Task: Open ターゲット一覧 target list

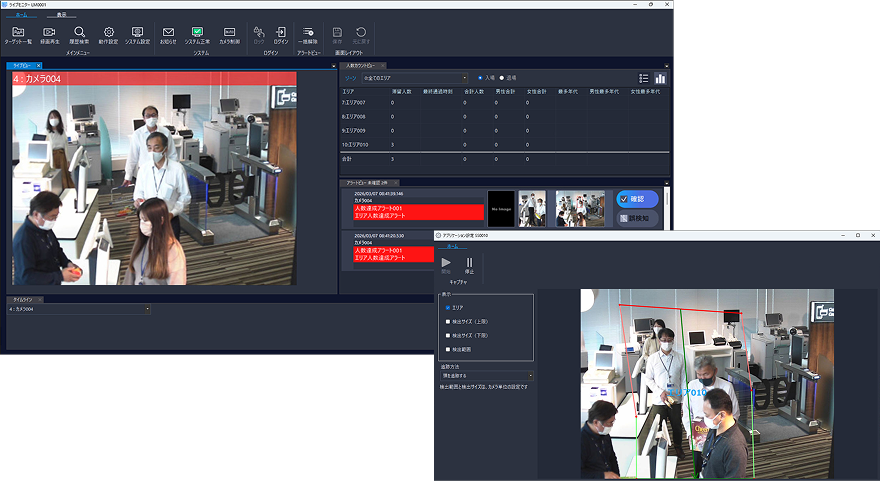Action: click(x=18, y=35)
